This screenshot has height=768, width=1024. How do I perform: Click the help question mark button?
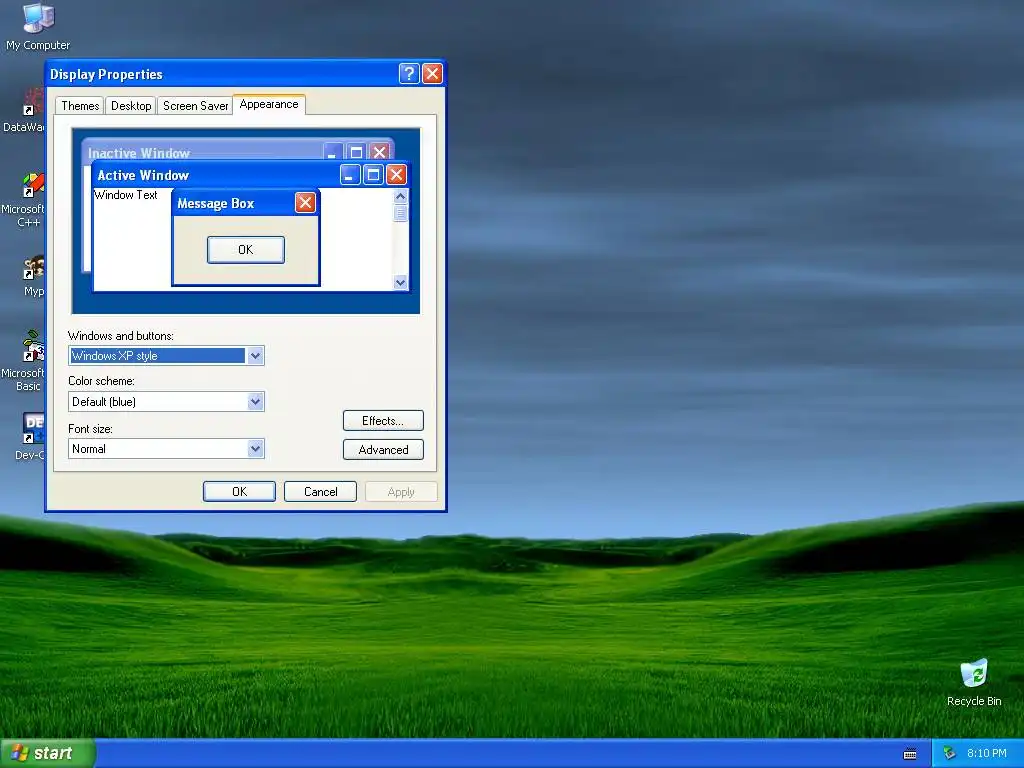(409, 74)
